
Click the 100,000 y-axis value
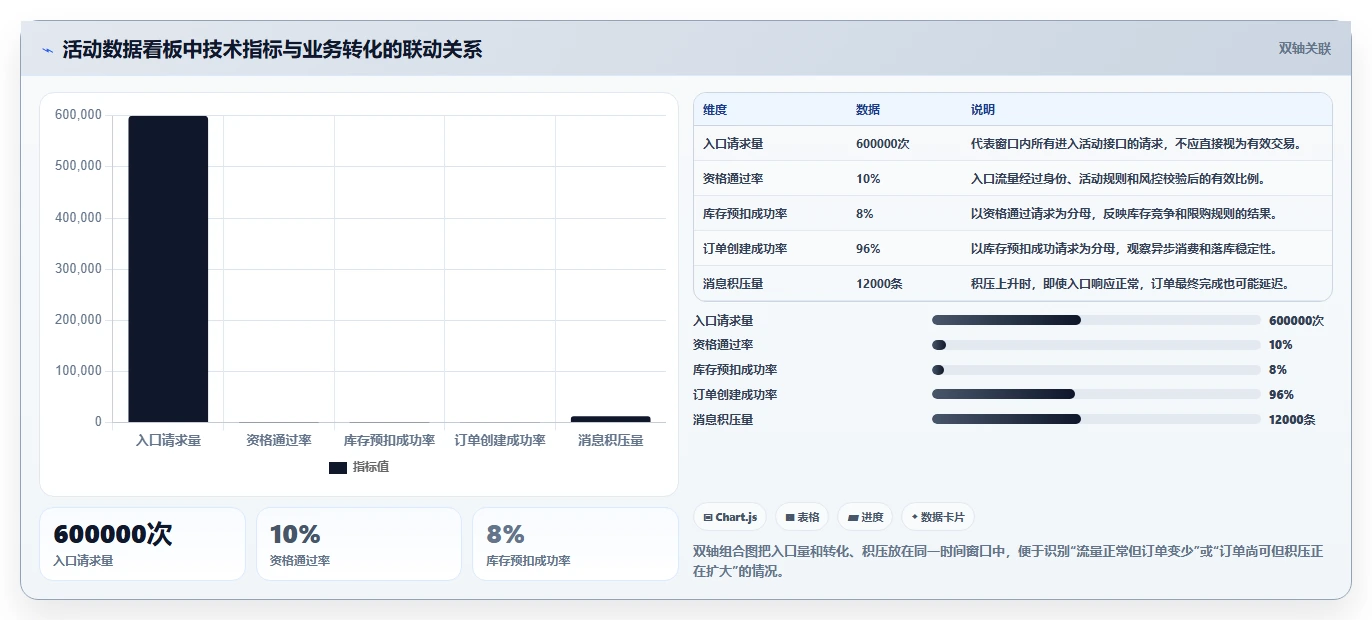(x=78, y=371)
